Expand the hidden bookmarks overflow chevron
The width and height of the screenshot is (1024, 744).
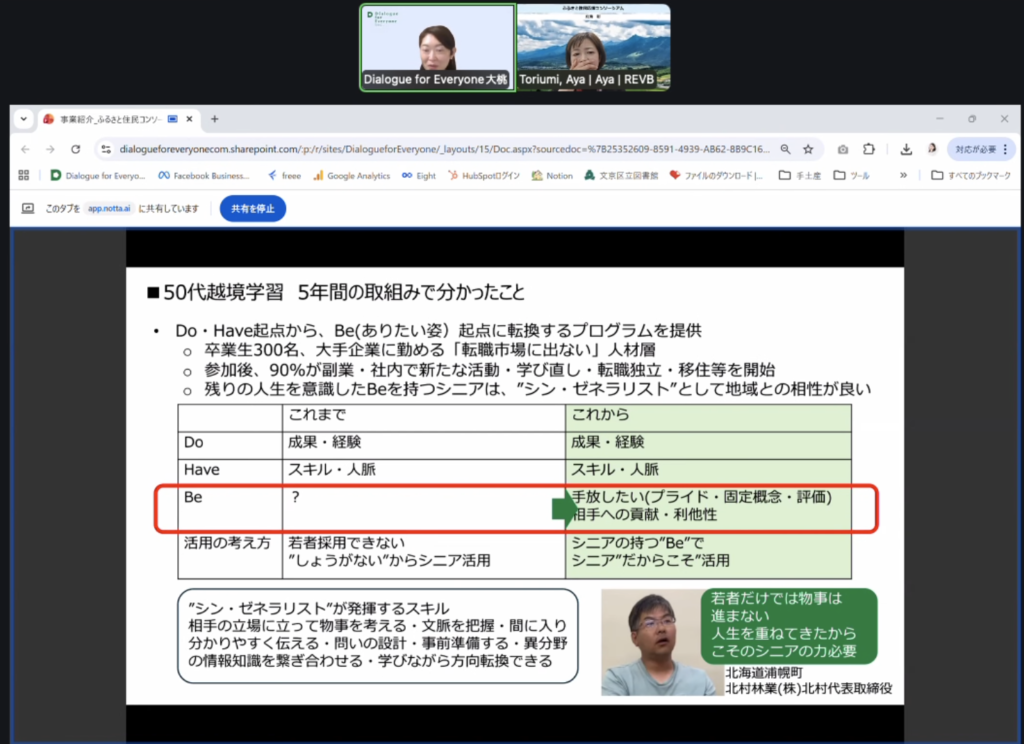(x=903, y=175)
